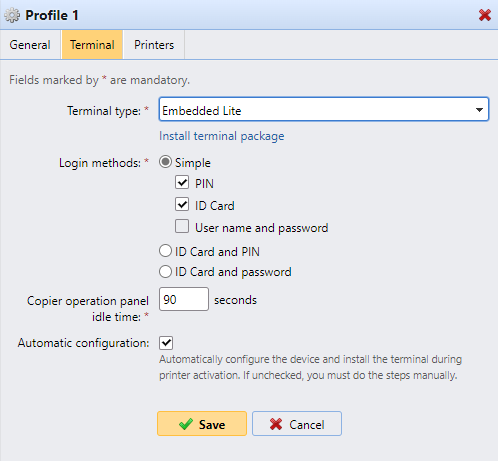Choose ID Card and PIN radio option
The width and height of the screenshot is (498, 461).
coord(165,251)
